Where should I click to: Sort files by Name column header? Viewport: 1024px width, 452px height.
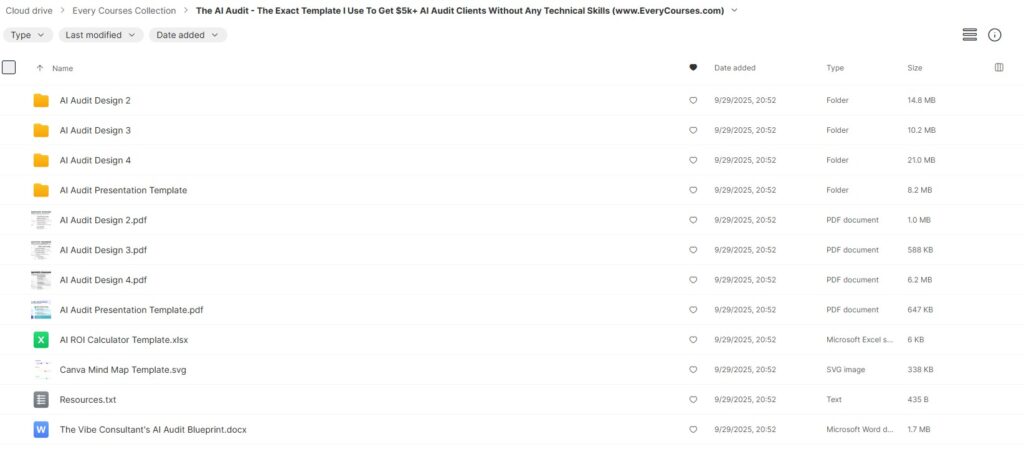click(x=62, y=68)
